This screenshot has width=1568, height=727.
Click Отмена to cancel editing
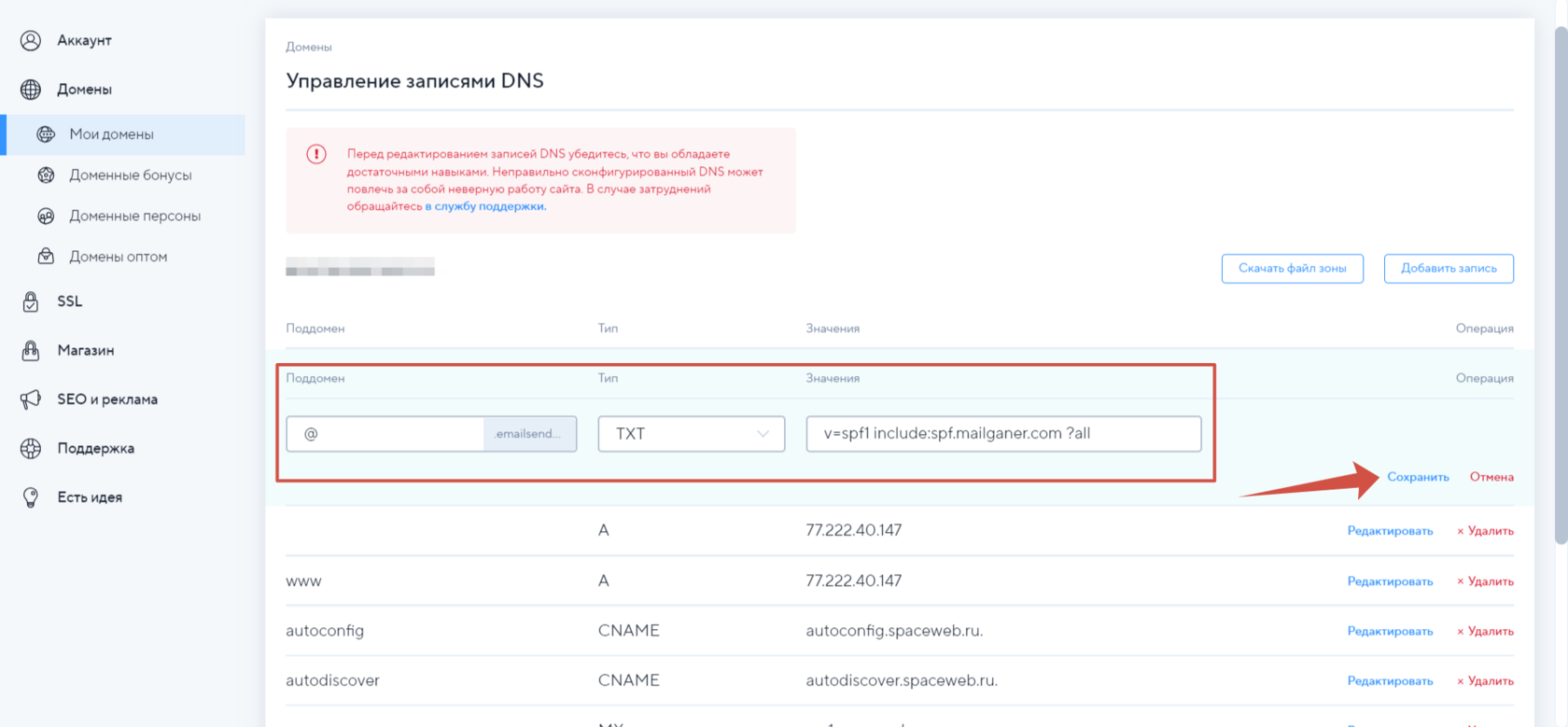point(1491,477)
